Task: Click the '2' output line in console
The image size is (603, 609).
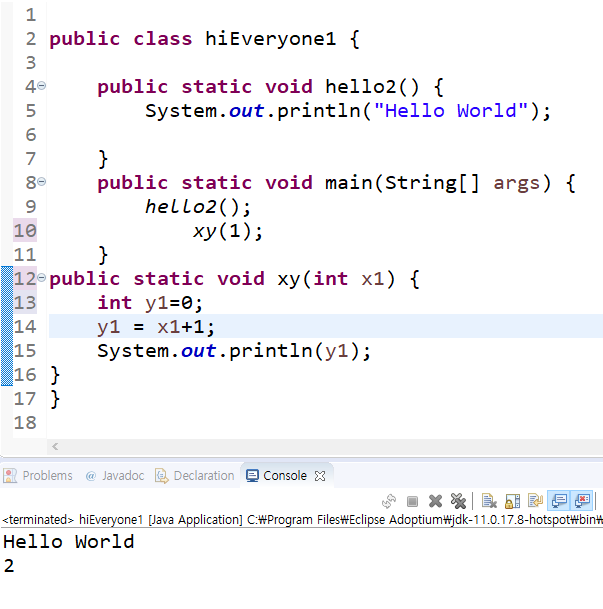Action: tap(9, 566)
